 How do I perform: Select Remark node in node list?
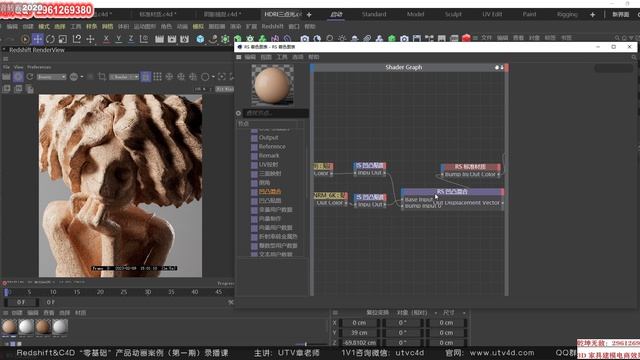(269, 156)
